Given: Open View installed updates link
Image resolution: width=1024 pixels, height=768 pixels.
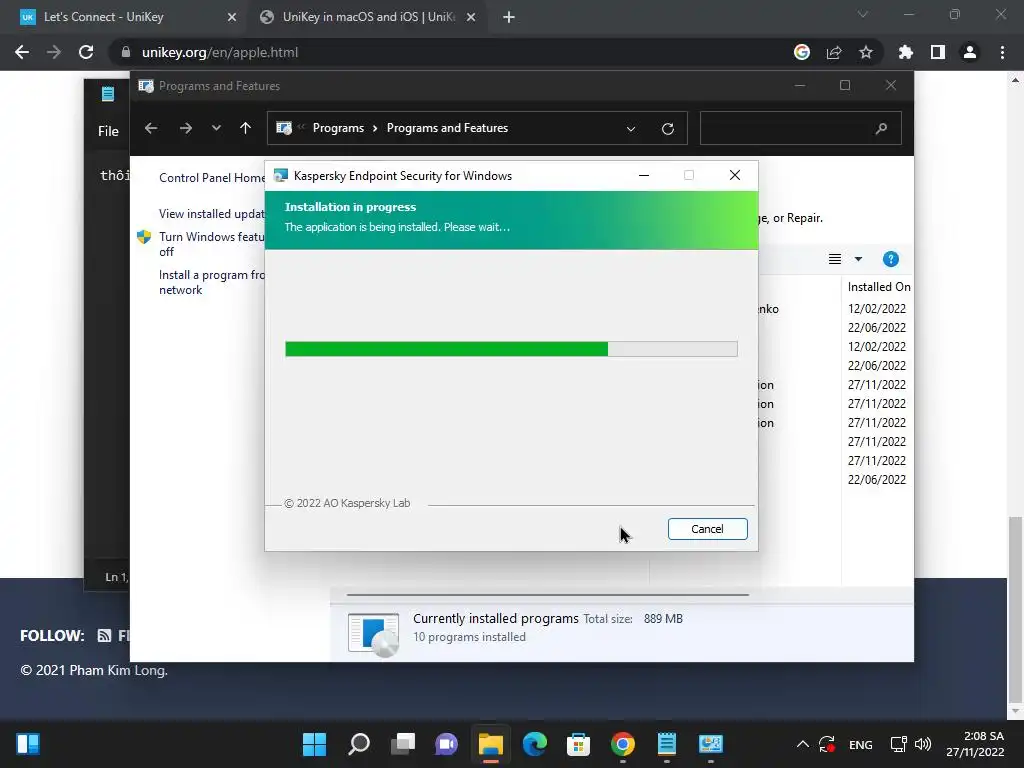Looking at the screenshot, I should coord(212,214).
